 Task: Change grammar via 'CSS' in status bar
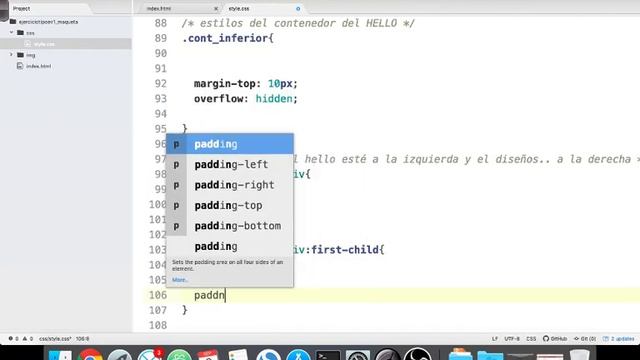pyautogui.click(x=531, y=339)
